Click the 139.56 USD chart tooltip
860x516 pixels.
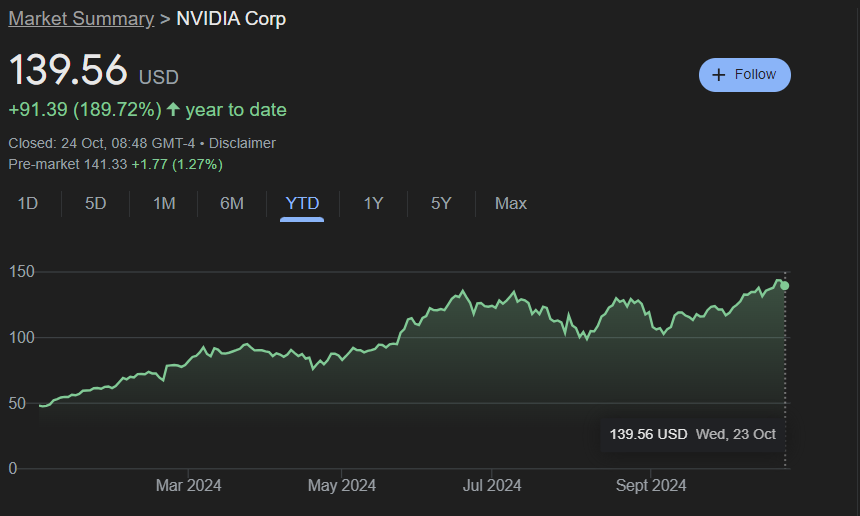[x=692, y=435]
